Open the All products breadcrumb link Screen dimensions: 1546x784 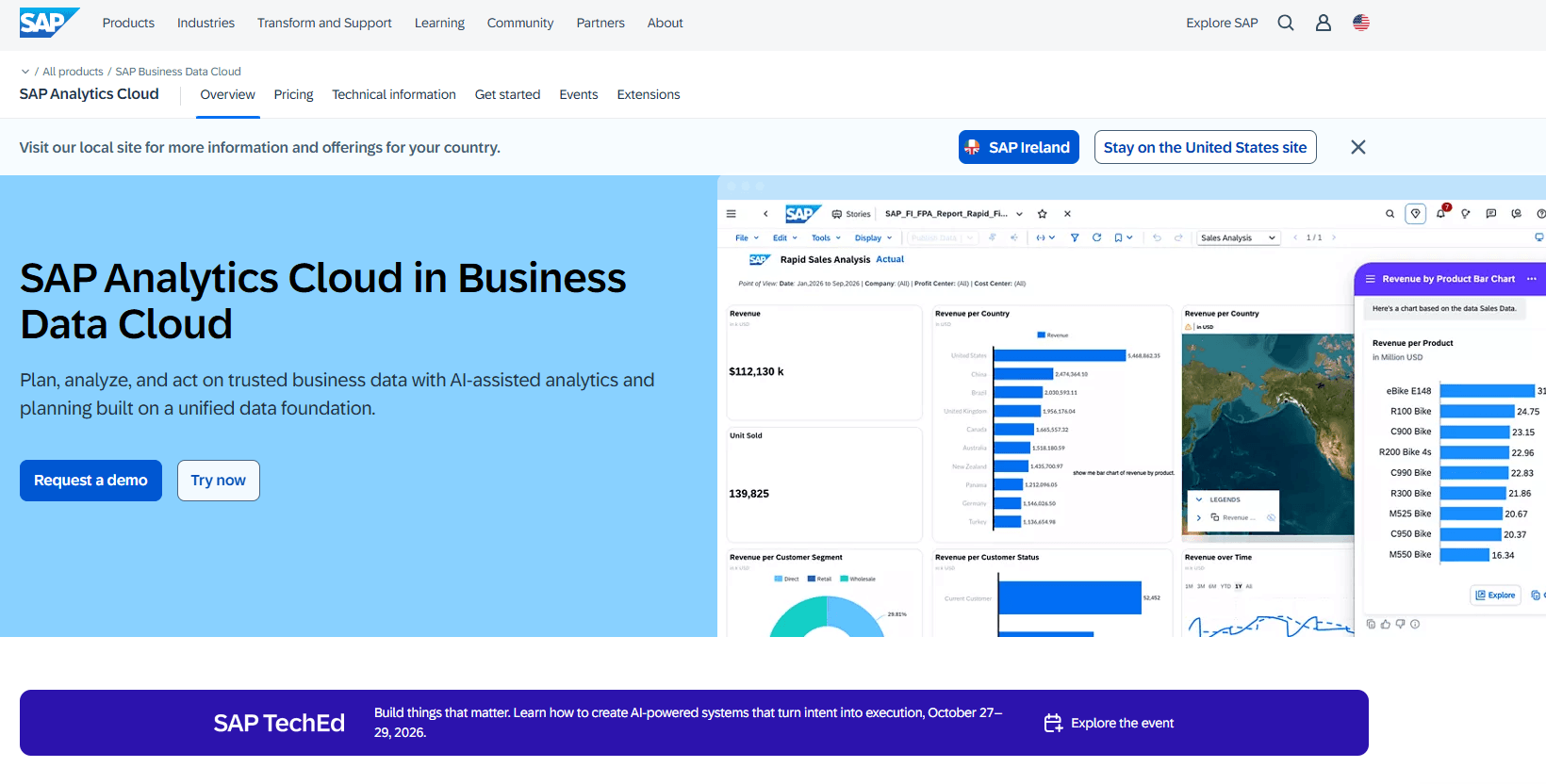point(73,72)
